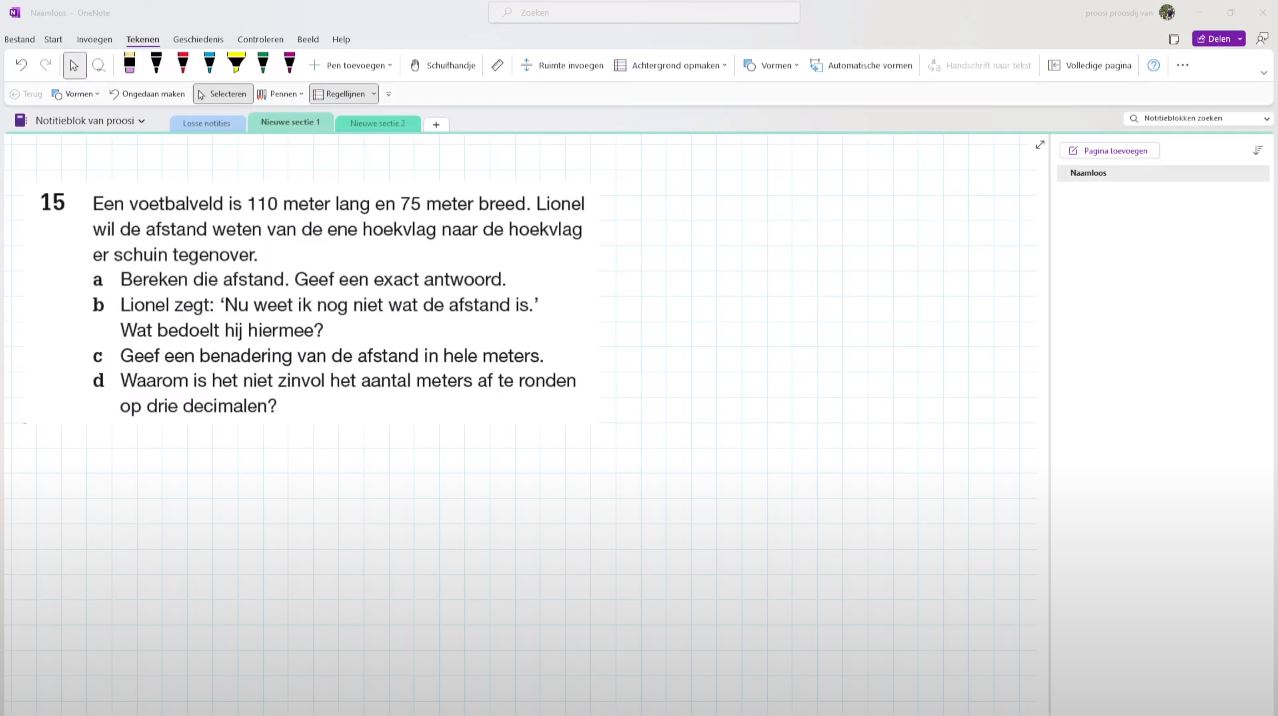The height and width of the screenshot is (716, 1278).
Task: Click the exercise 15 image
Action: coord(312,304)
